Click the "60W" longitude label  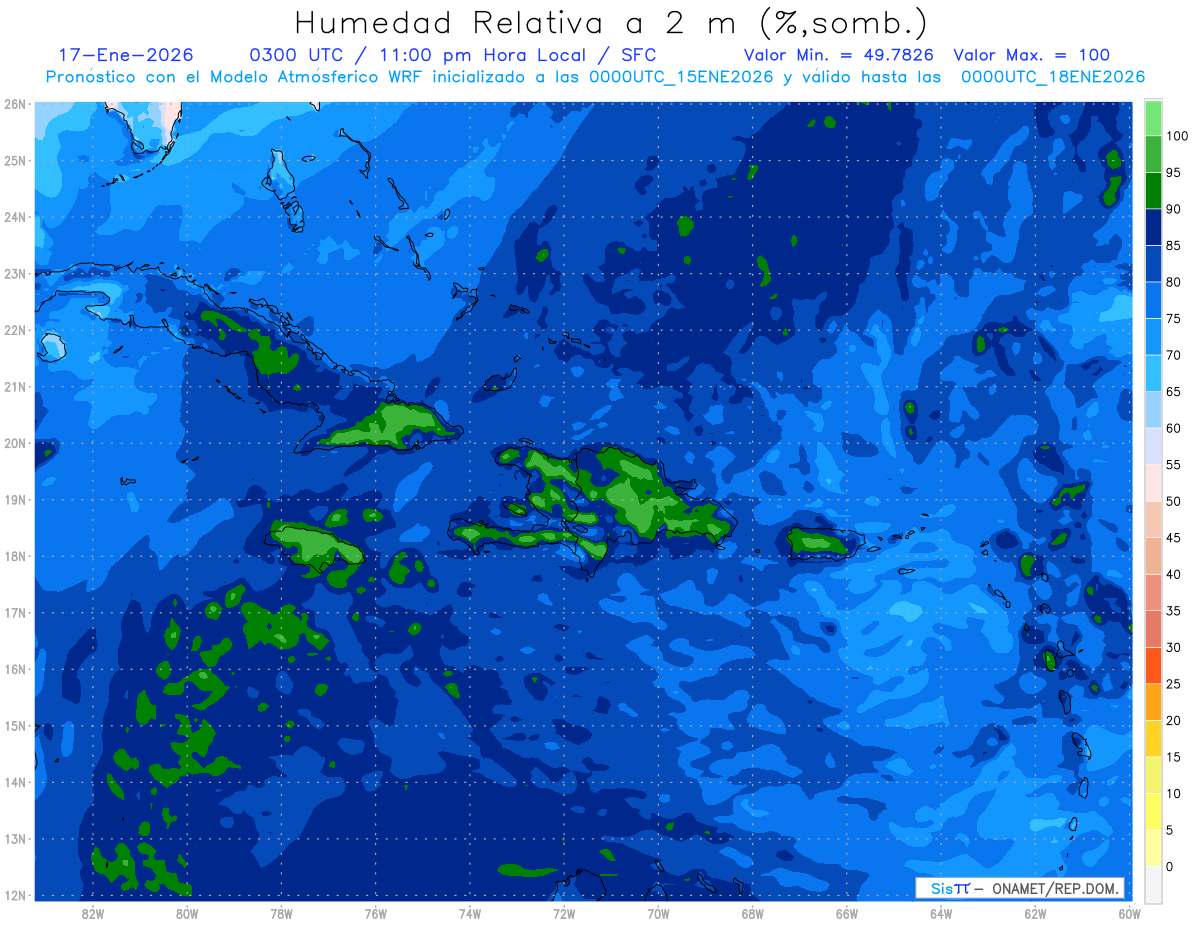tap(1129, 913)
